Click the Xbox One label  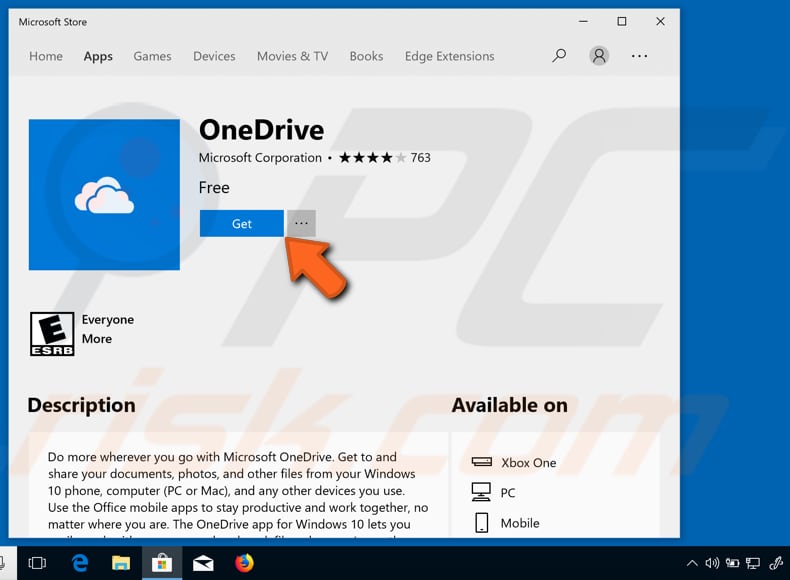529,463
